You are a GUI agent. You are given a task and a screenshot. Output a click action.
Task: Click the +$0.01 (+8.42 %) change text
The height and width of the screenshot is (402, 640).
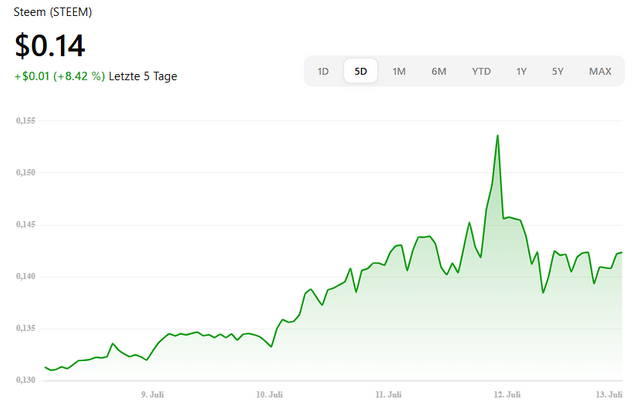click(60, 76)
